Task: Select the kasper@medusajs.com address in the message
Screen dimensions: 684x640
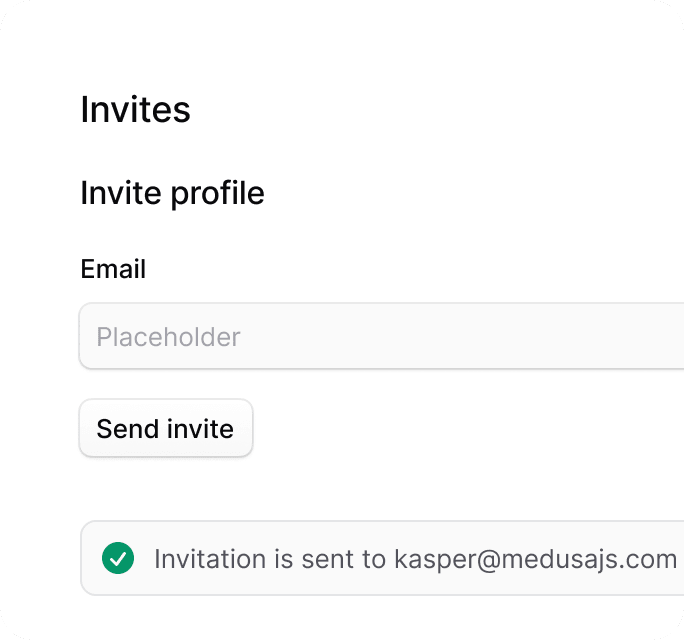Action: point(536,559)
